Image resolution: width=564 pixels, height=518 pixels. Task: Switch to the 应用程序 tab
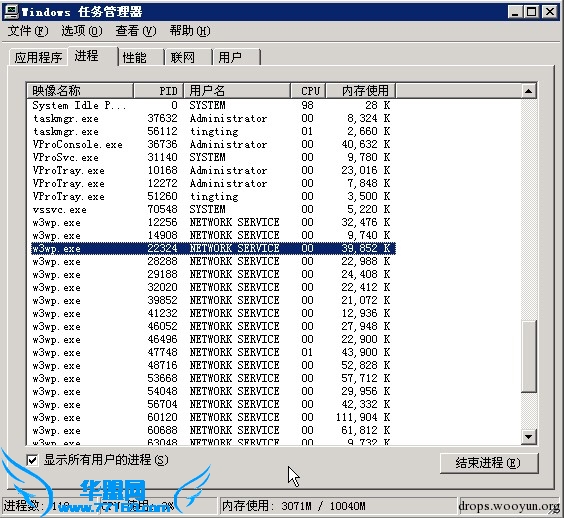pyautogui.click(x=38, y=58)
